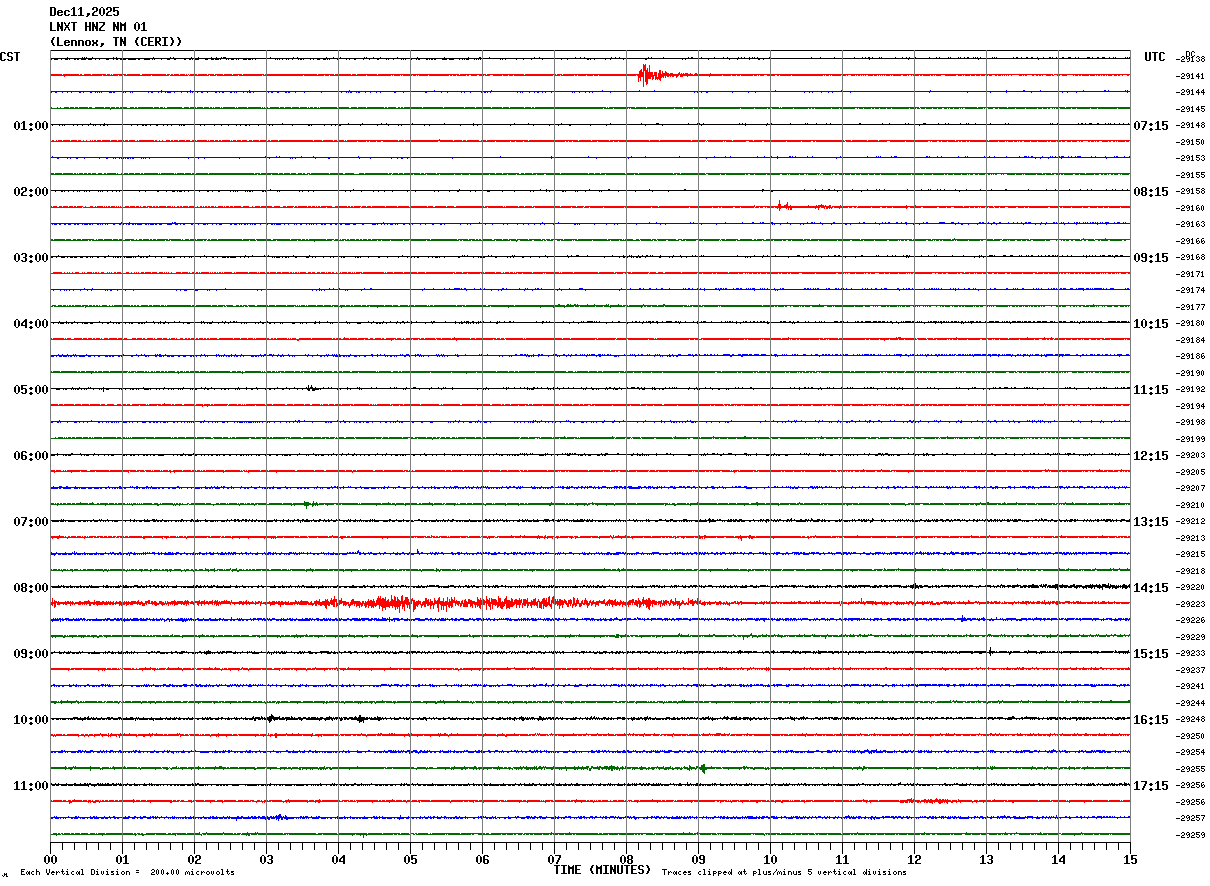Click the '03' minute tick label
This screenshot has width=1210, height=886.
pos(266,859)
